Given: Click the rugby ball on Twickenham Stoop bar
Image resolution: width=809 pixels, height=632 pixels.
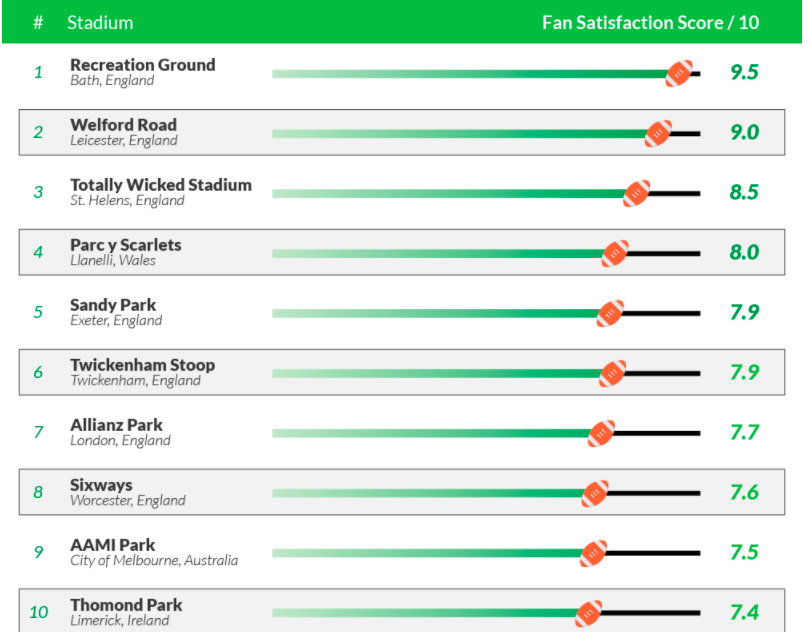Looking at the screenshot, I should click(x=612, y=374).
